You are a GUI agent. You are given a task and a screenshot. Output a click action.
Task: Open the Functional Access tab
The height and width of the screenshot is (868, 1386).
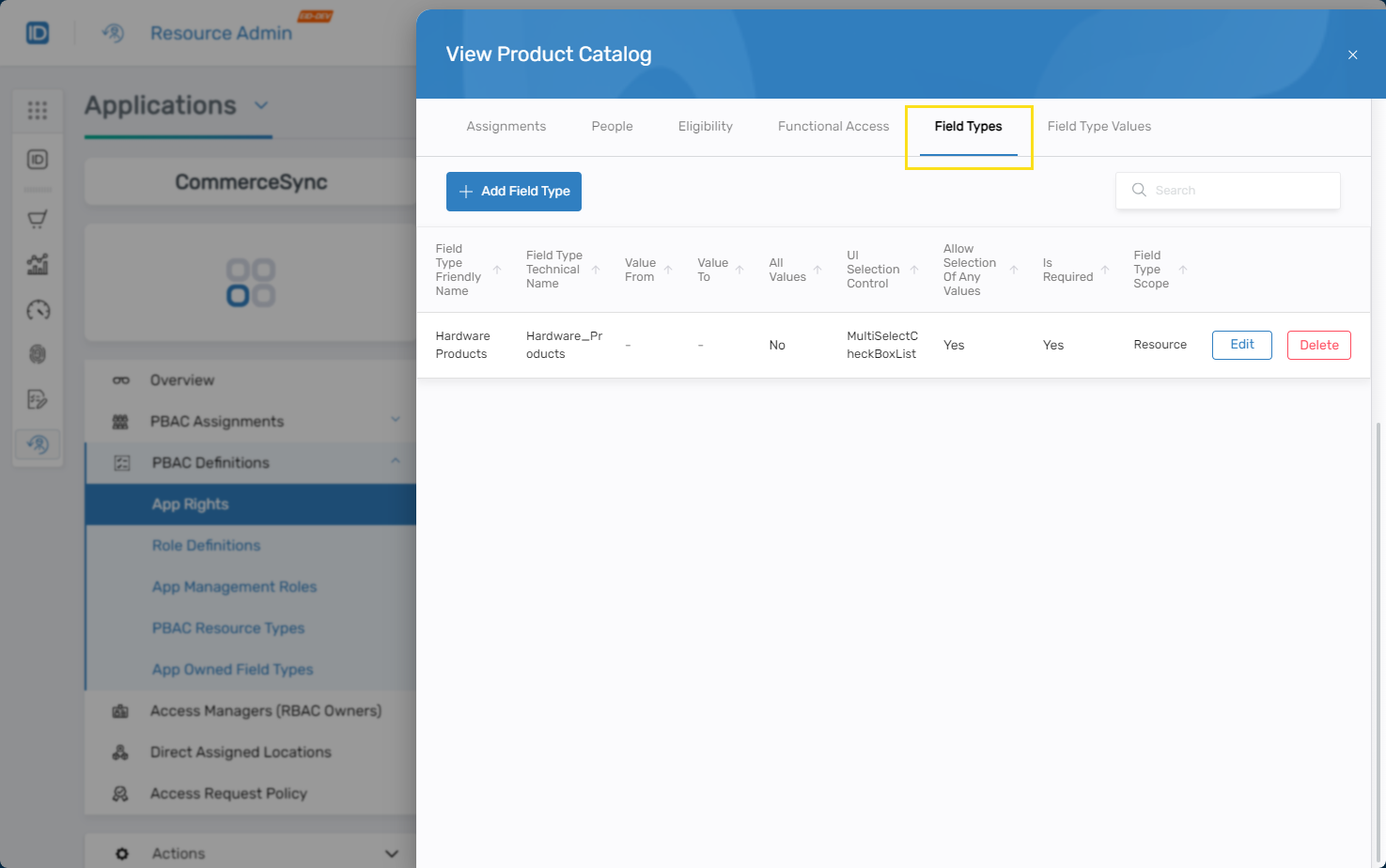tap(833, 127)
